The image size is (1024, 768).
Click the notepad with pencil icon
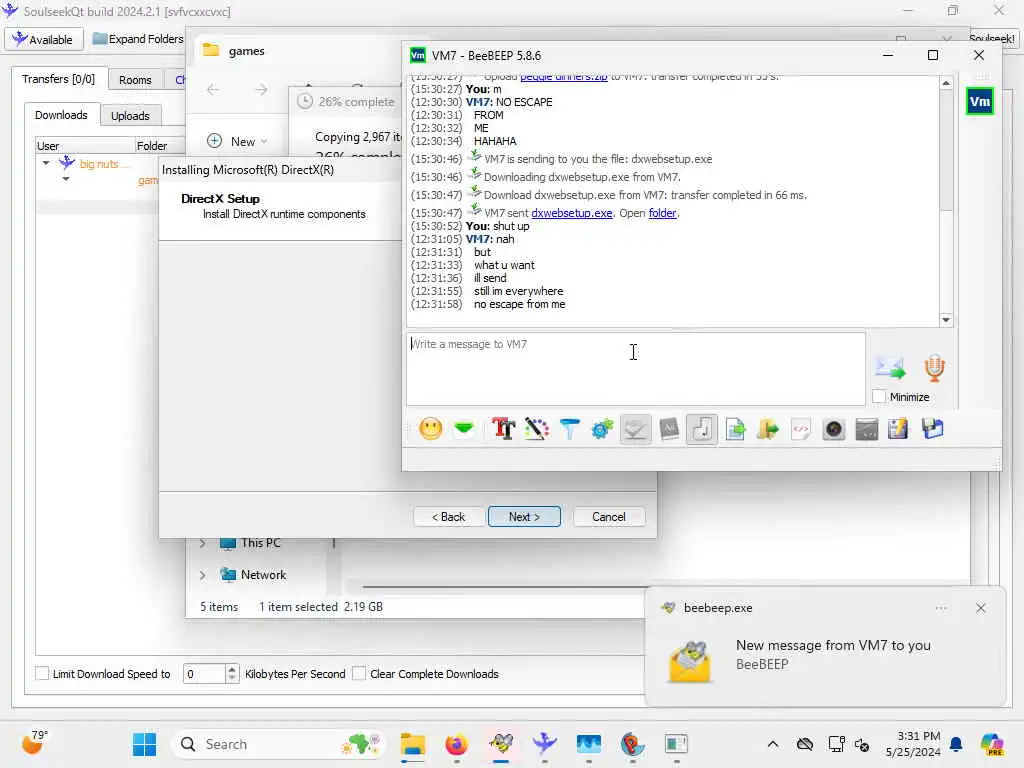pyautogui.click(x=899, y=429)
